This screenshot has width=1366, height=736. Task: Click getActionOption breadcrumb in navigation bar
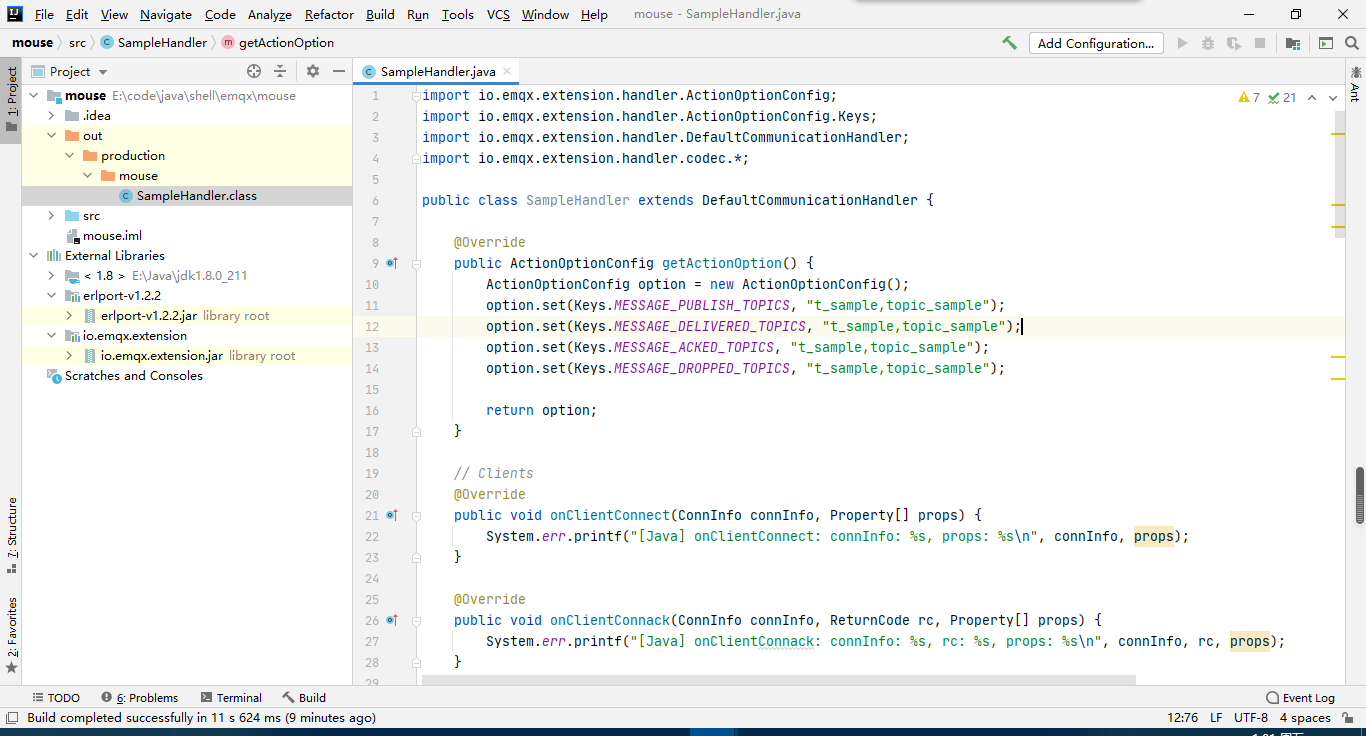pyautogui.click(x=278, y=43)
